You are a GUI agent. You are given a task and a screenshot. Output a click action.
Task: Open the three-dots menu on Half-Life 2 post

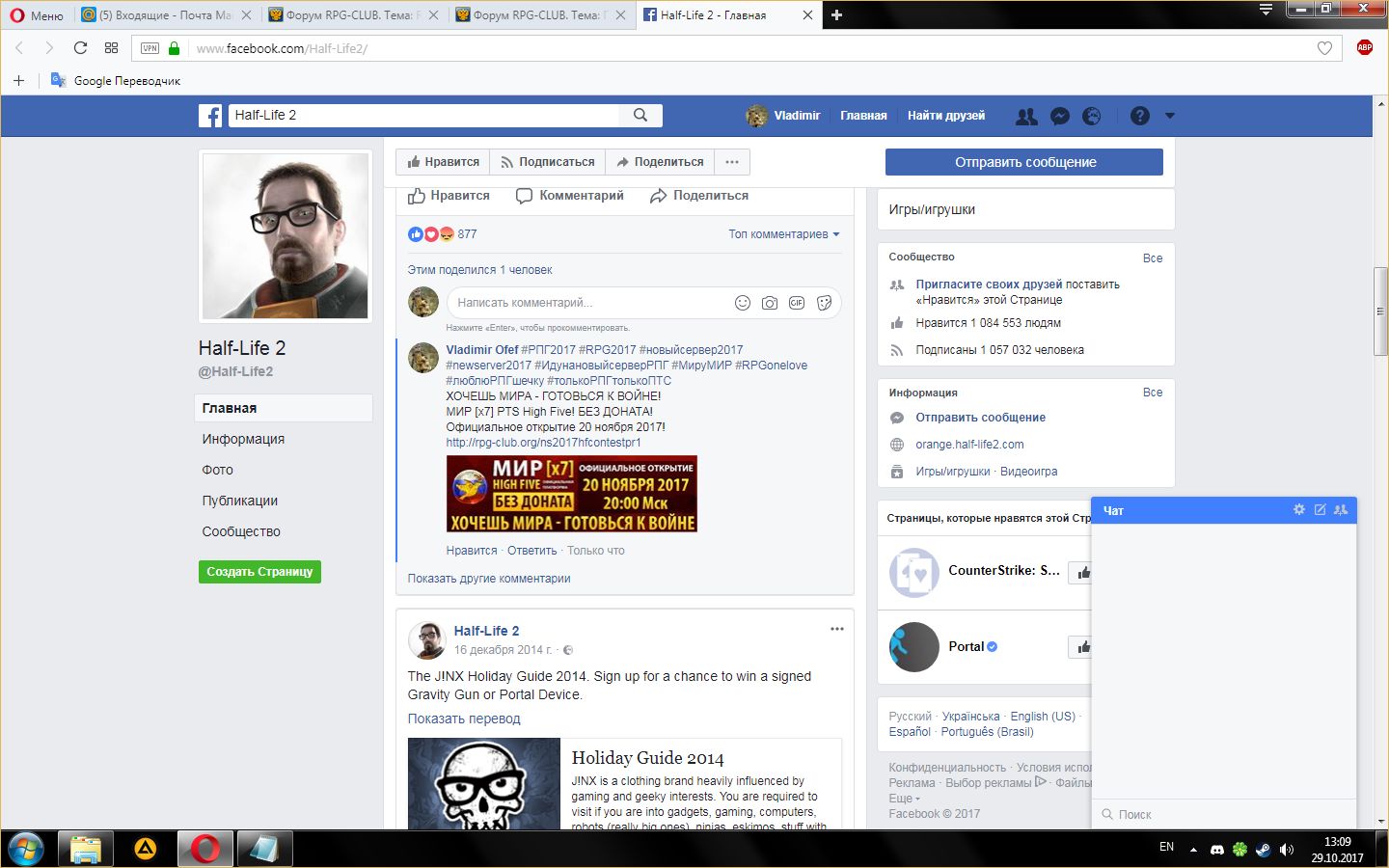[836, 629]
